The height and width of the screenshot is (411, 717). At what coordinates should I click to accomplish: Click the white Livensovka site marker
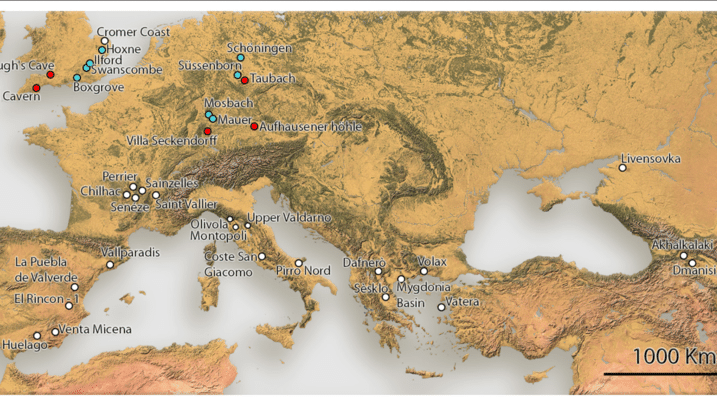(623, 169)
